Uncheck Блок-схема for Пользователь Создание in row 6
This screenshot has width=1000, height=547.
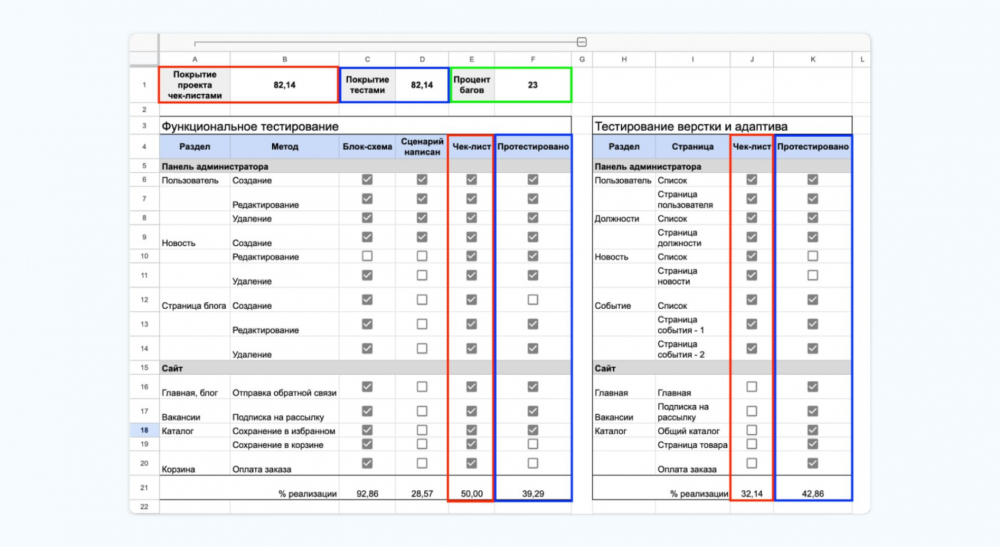point(367,180)
